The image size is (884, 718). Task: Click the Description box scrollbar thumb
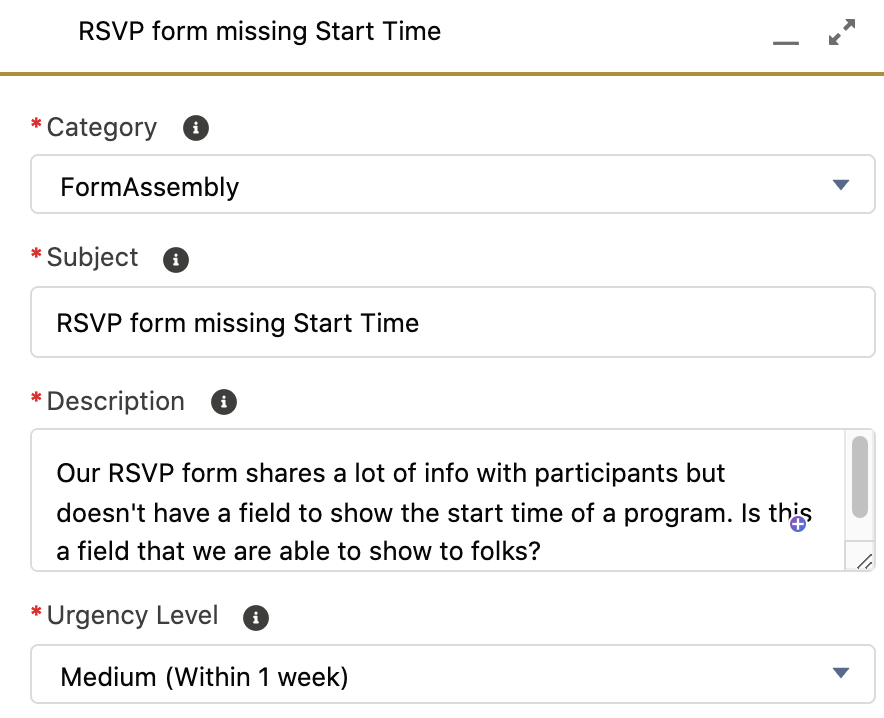(860, 477)
